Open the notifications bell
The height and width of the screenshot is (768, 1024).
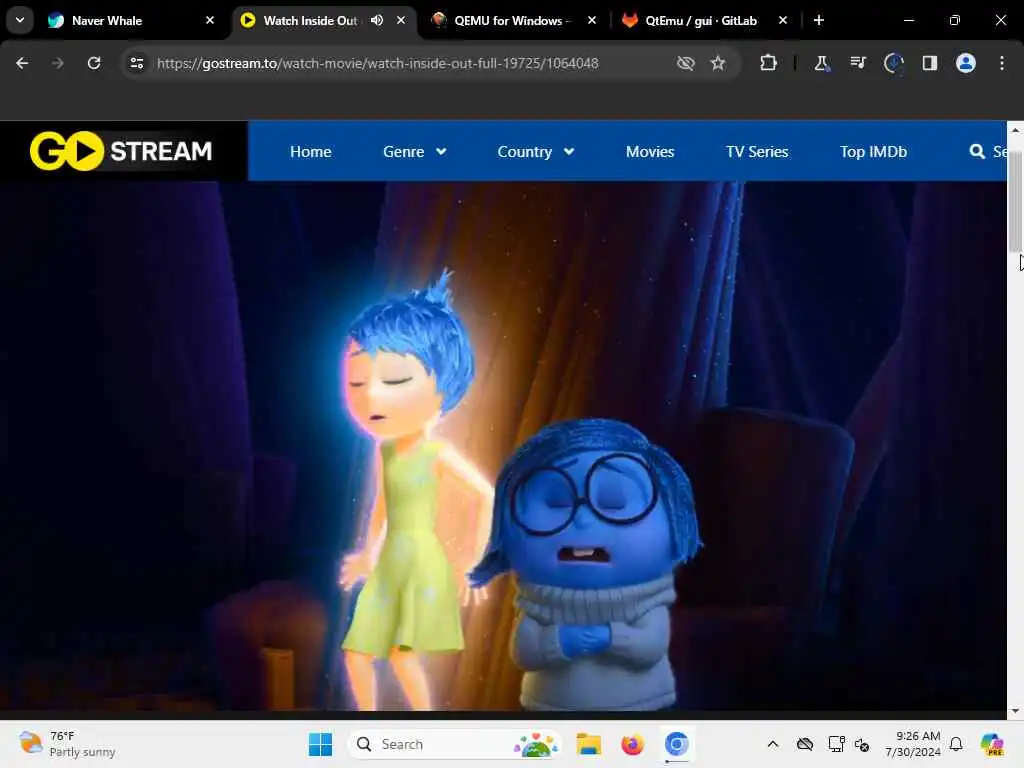click(956, 744)
